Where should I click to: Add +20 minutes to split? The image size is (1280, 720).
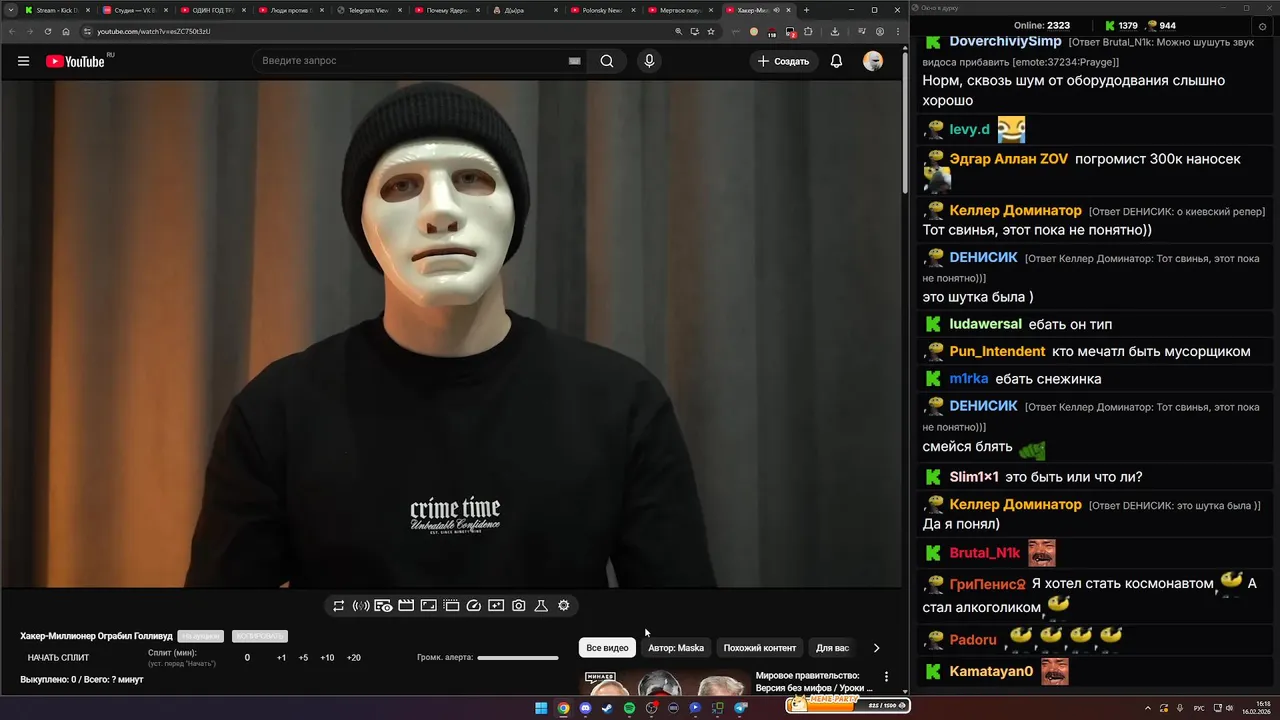tap(353, 658)
